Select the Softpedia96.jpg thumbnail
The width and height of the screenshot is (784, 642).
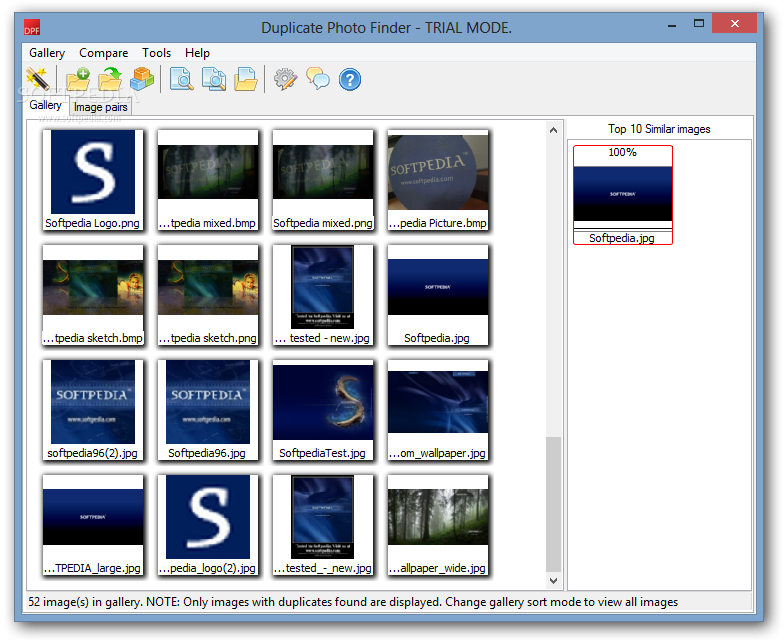pos(208,410)
